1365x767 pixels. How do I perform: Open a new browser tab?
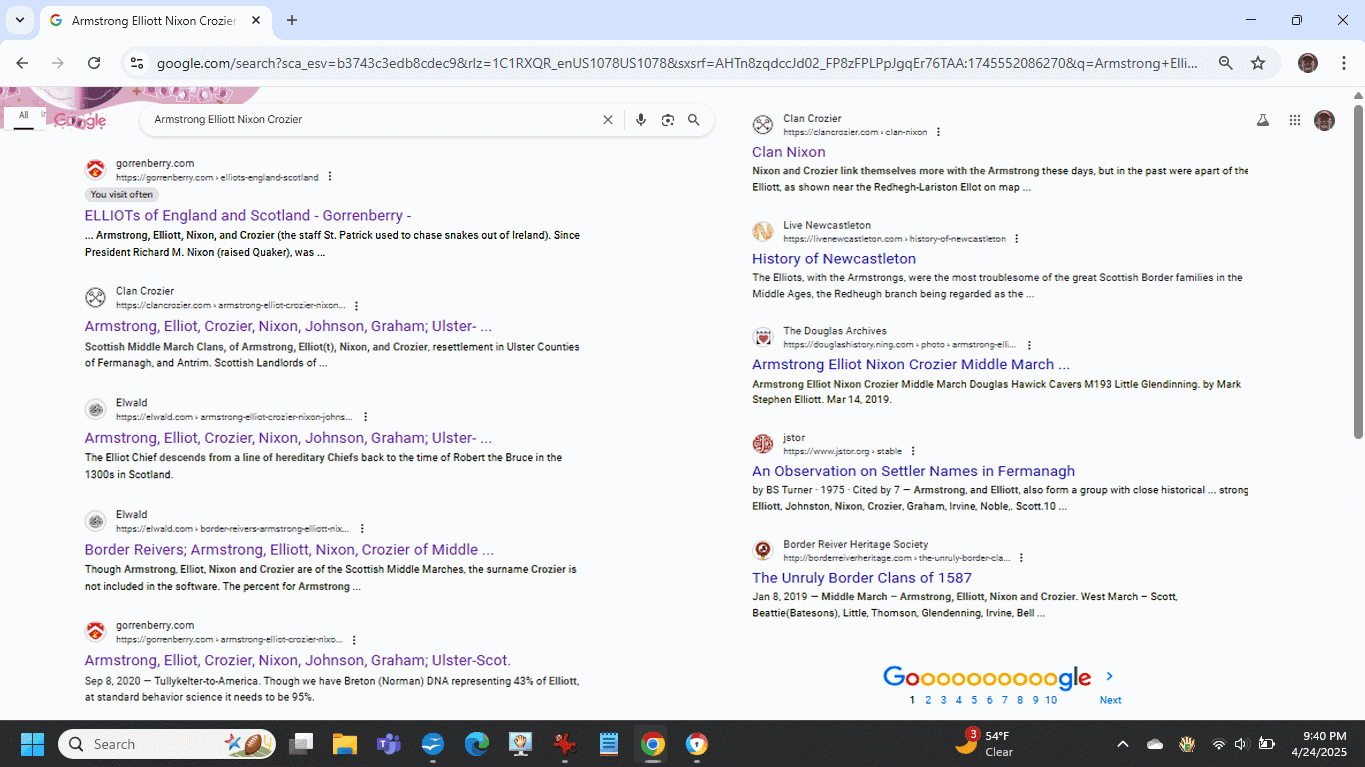[292, 20]
